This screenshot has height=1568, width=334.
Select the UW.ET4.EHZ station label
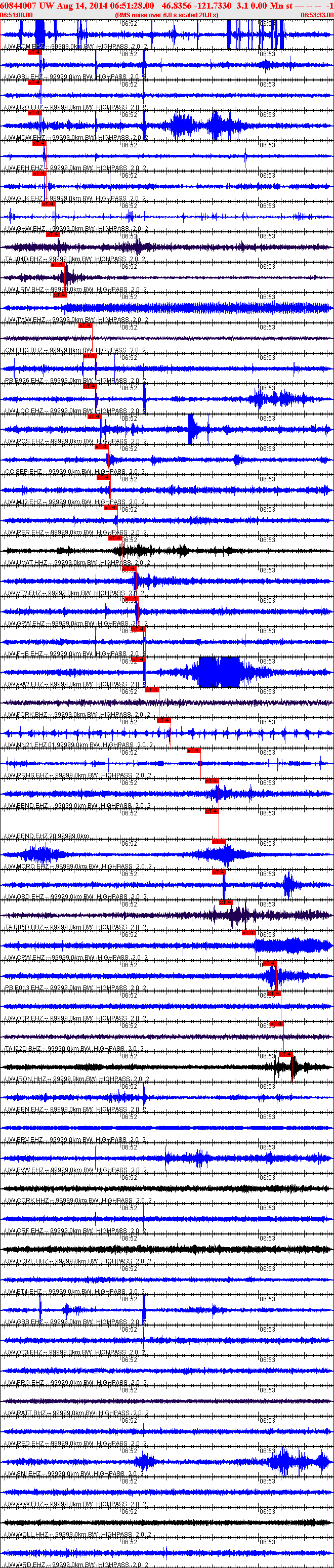pos(23,1292)
